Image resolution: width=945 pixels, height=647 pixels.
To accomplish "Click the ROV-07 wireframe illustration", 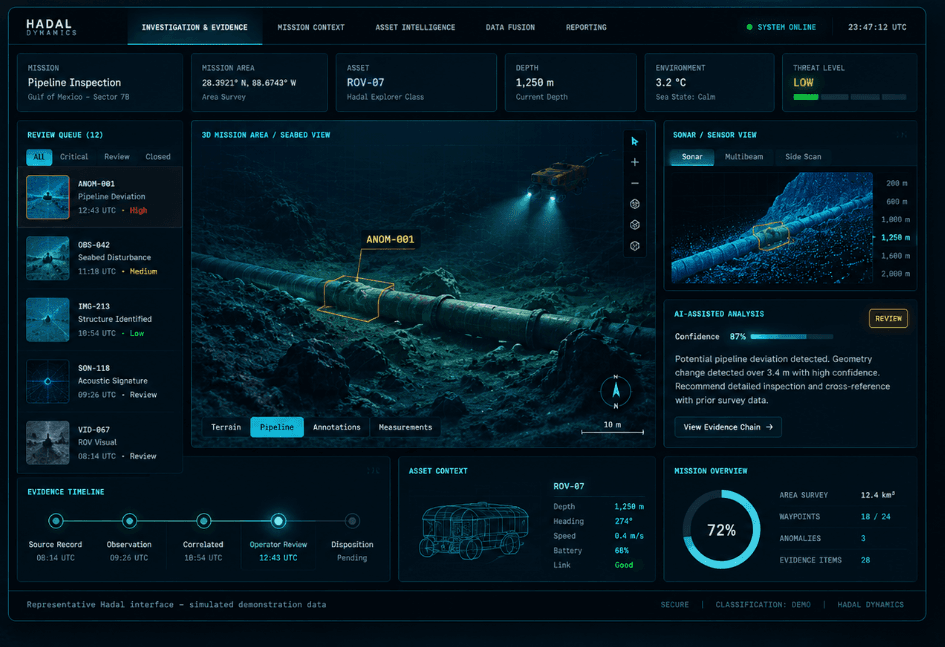I will (474, 530).
